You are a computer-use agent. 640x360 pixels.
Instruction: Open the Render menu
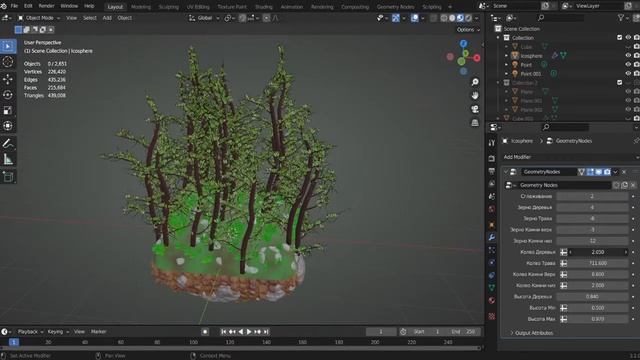[47, 6]
